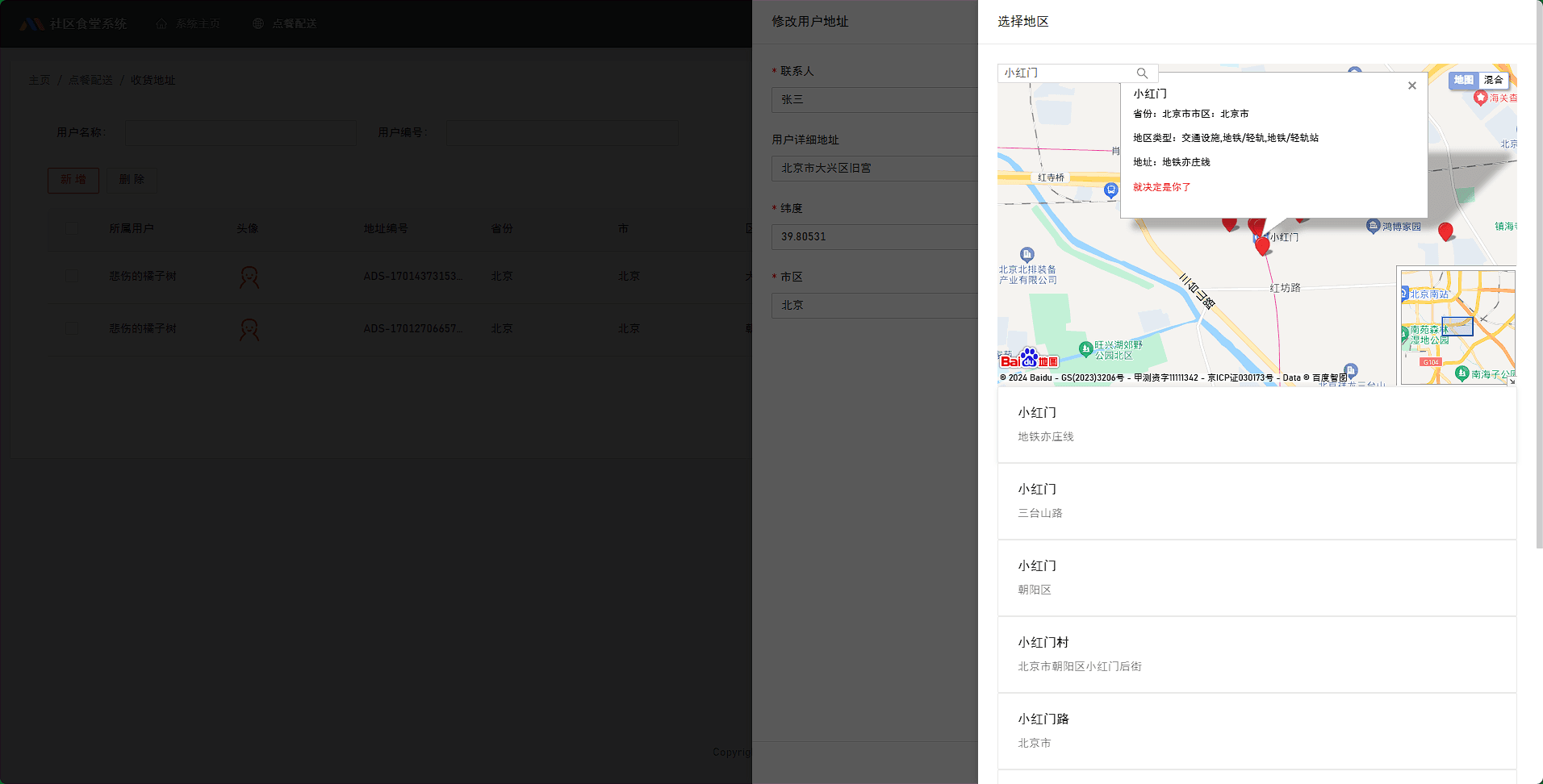Image resolution: width=1543 pixels, height=784 pixels.
Task: Click the 所属用户 column header
Action: click(132, 228)
